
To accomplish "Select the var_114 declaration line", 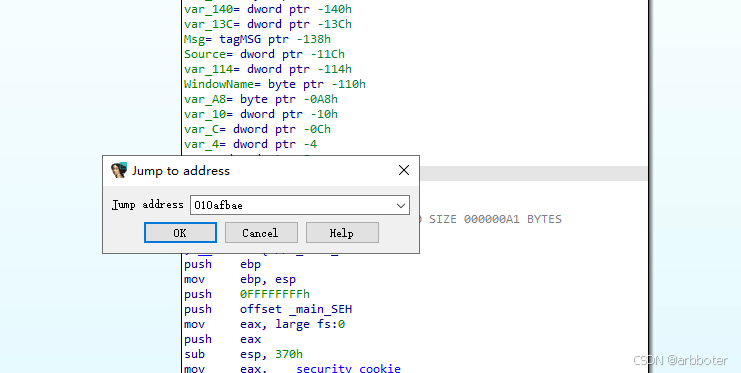I will (x=267, y=69).
